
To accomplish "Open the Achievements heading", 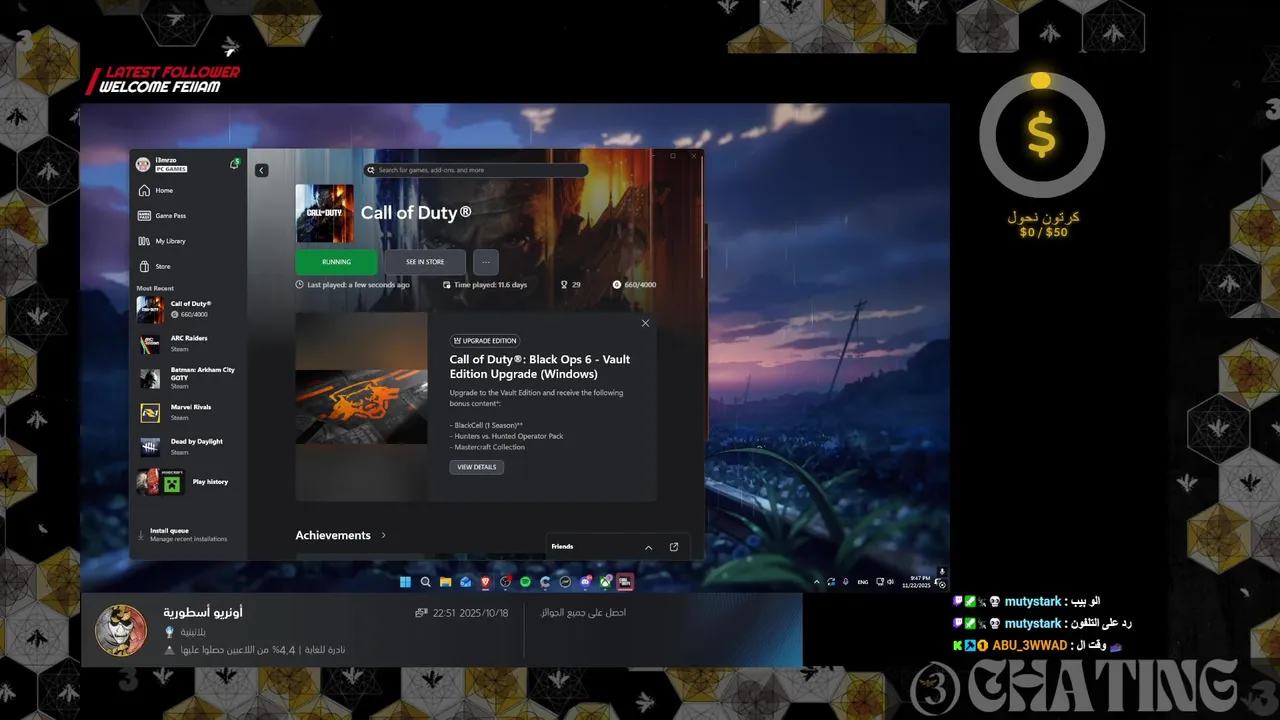I will (x=333, y=535).
